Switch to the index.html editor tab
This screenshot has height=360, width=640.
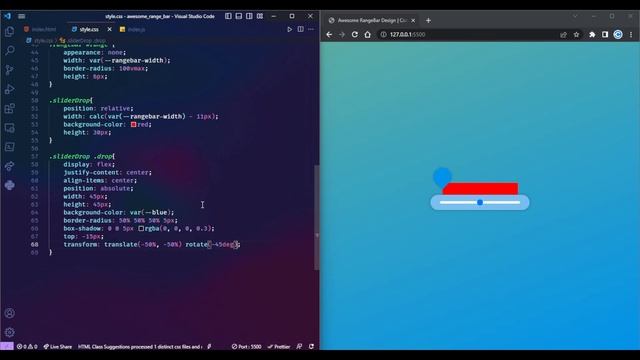click(40, 29)
